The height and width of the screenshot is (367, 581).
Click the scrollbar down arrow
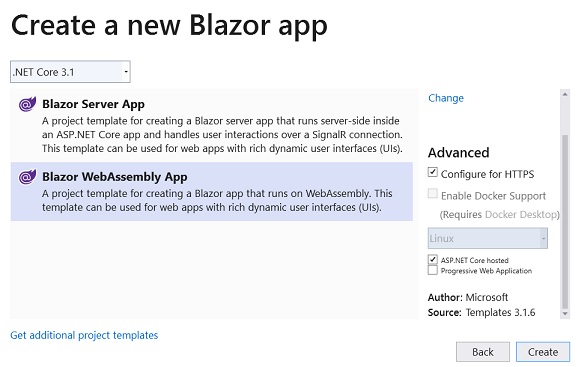565,314
